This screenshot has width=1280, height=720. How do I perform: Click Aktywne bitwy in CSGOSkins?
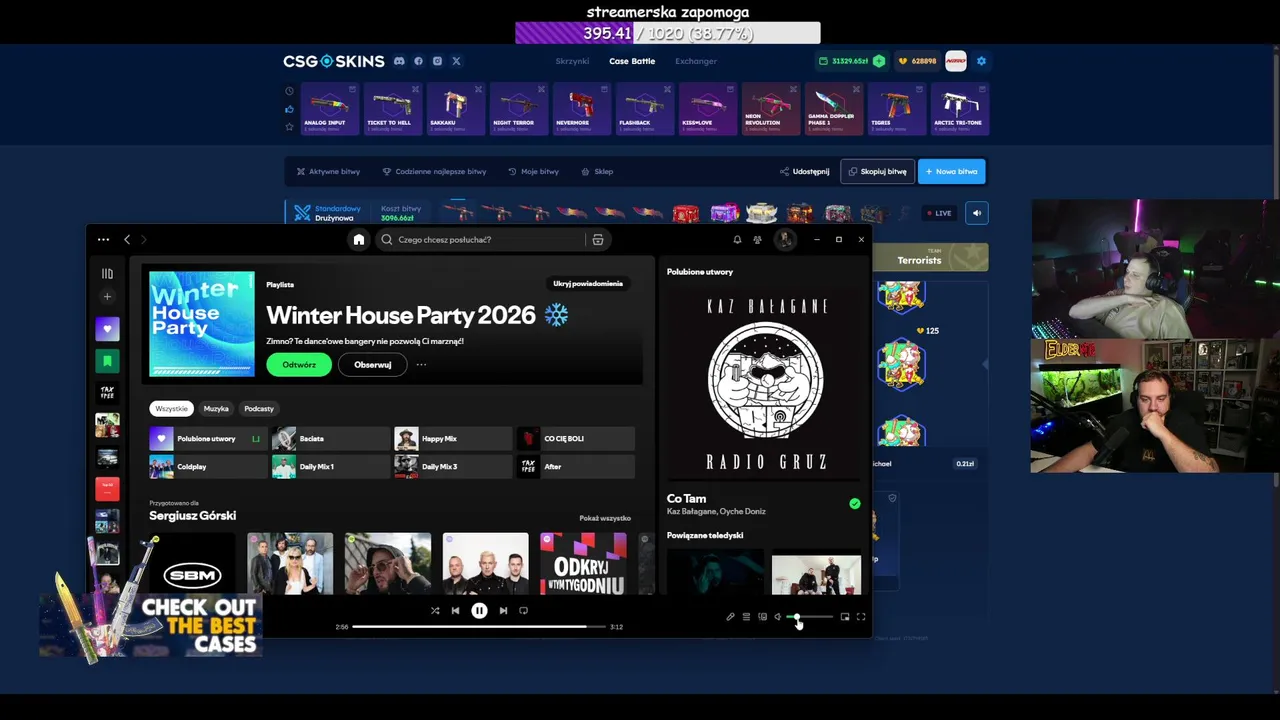click(x=328, y=172)
